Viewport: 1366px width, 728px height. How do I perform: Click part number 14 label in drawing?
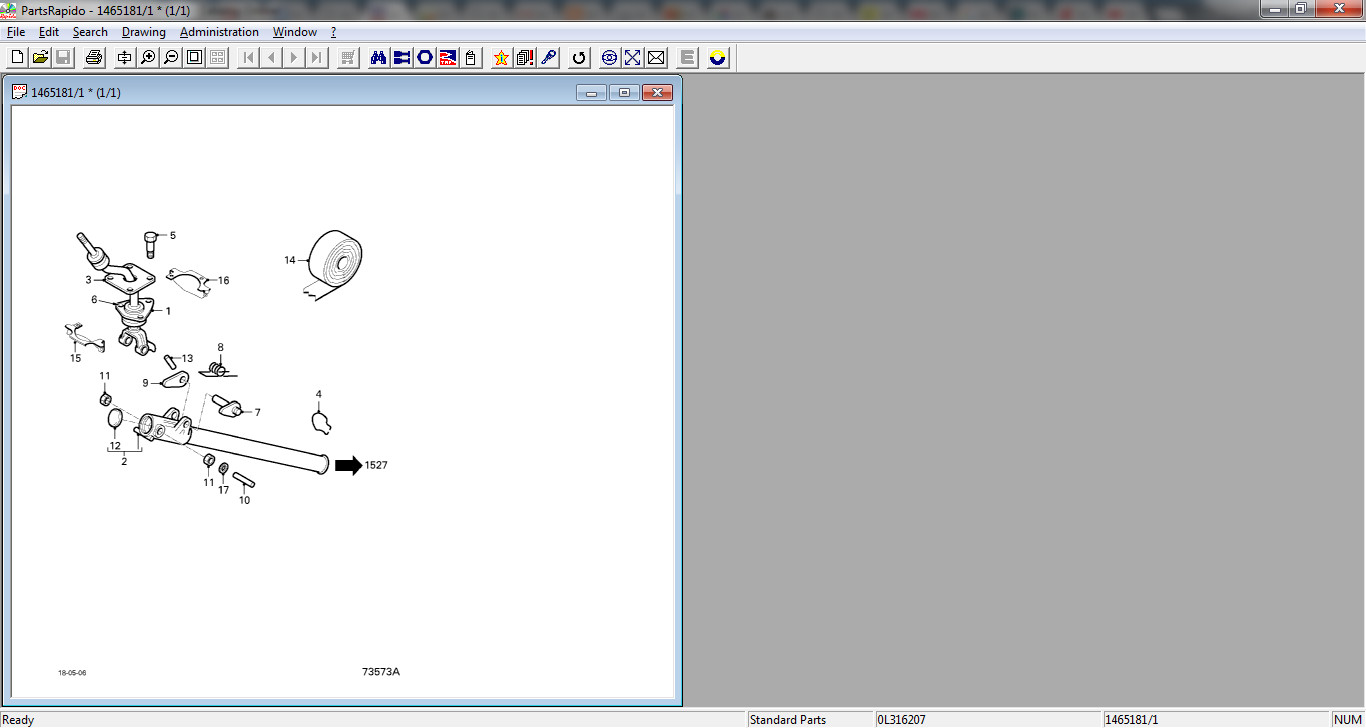tap(290, 260)
